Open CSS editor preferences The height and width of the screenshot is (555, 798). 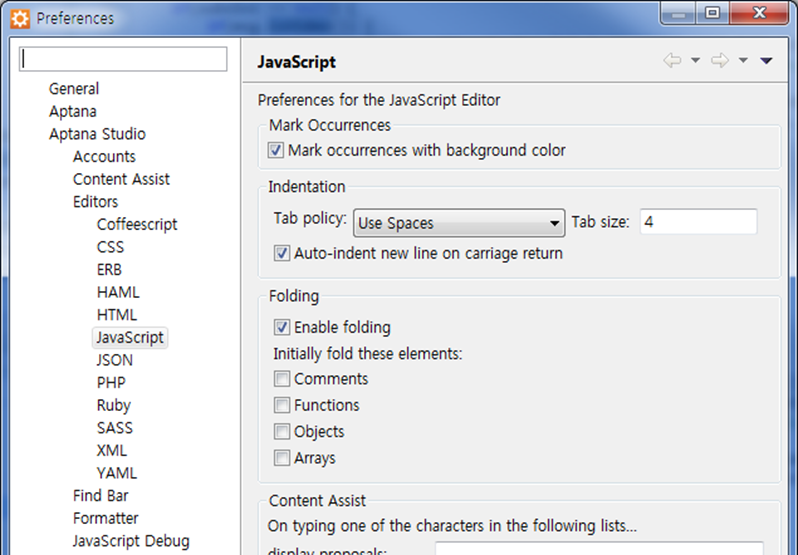click(x=110, y=247)
